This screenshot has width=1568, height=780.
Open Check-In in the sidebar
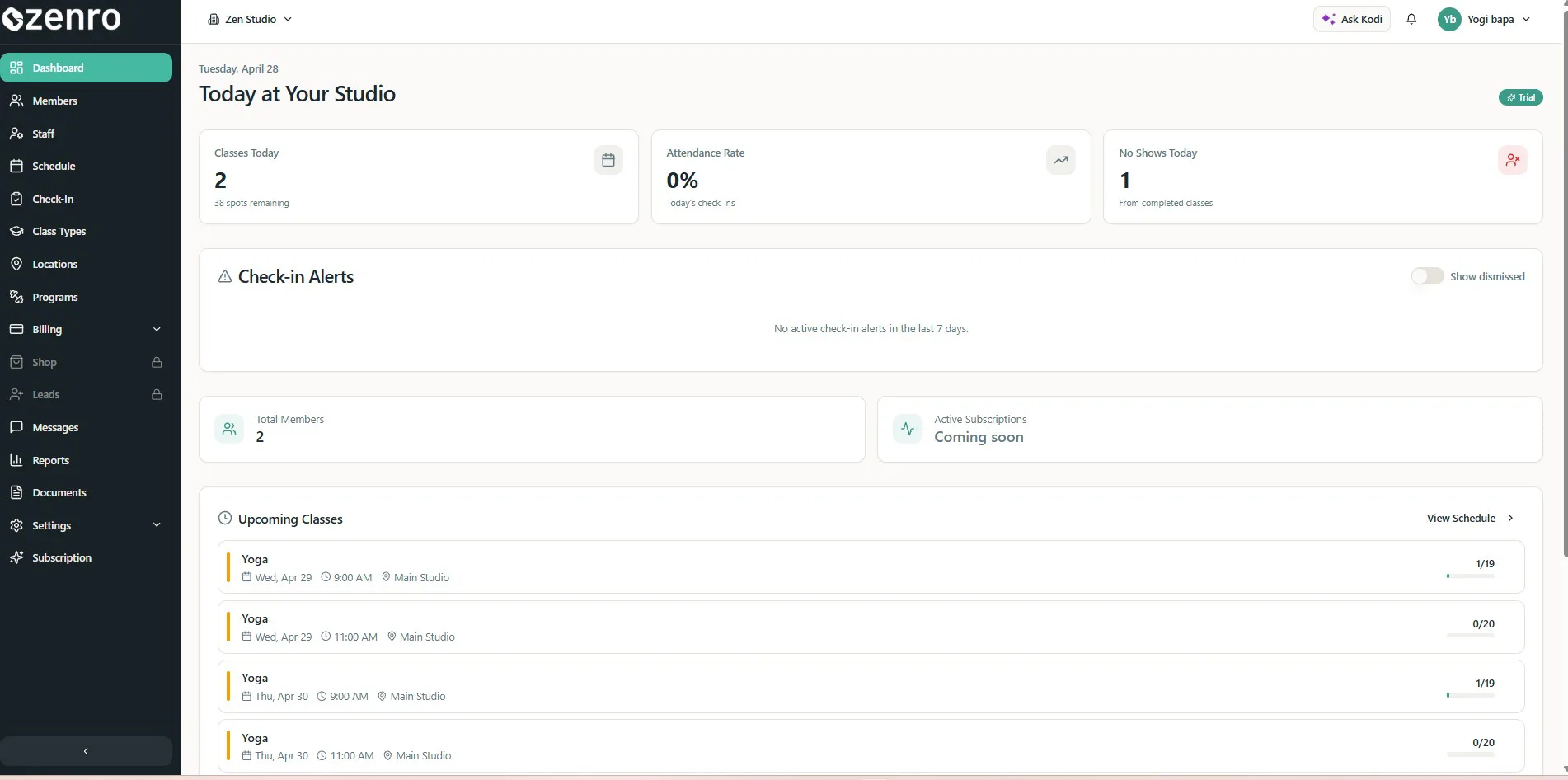86,199
